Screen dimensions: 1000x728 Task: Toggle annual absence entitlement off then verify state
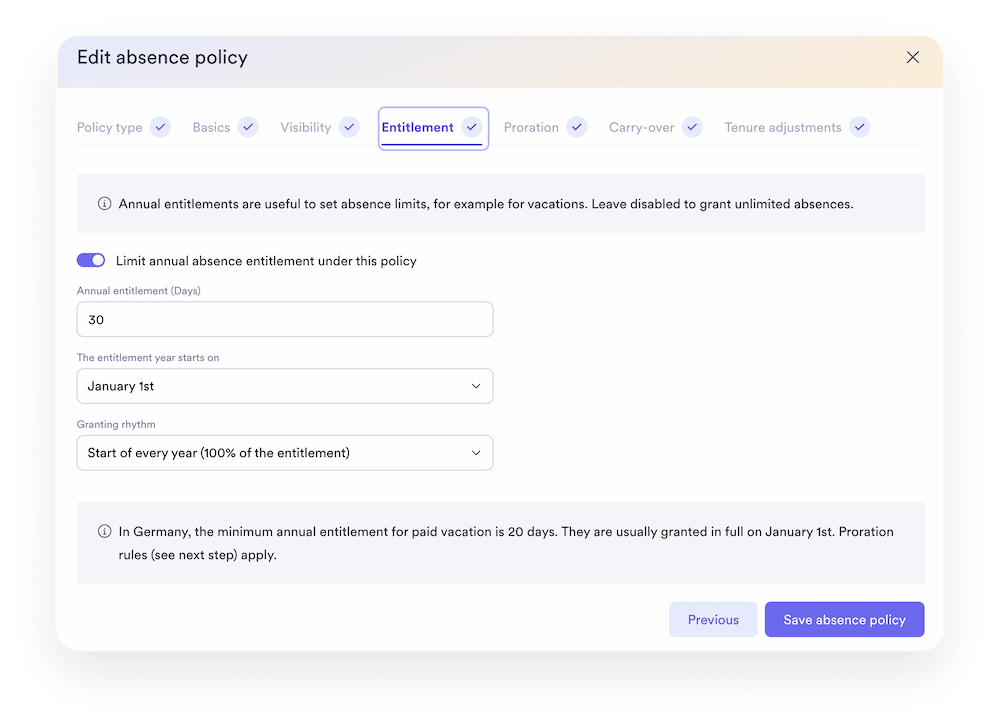[91, 260]
